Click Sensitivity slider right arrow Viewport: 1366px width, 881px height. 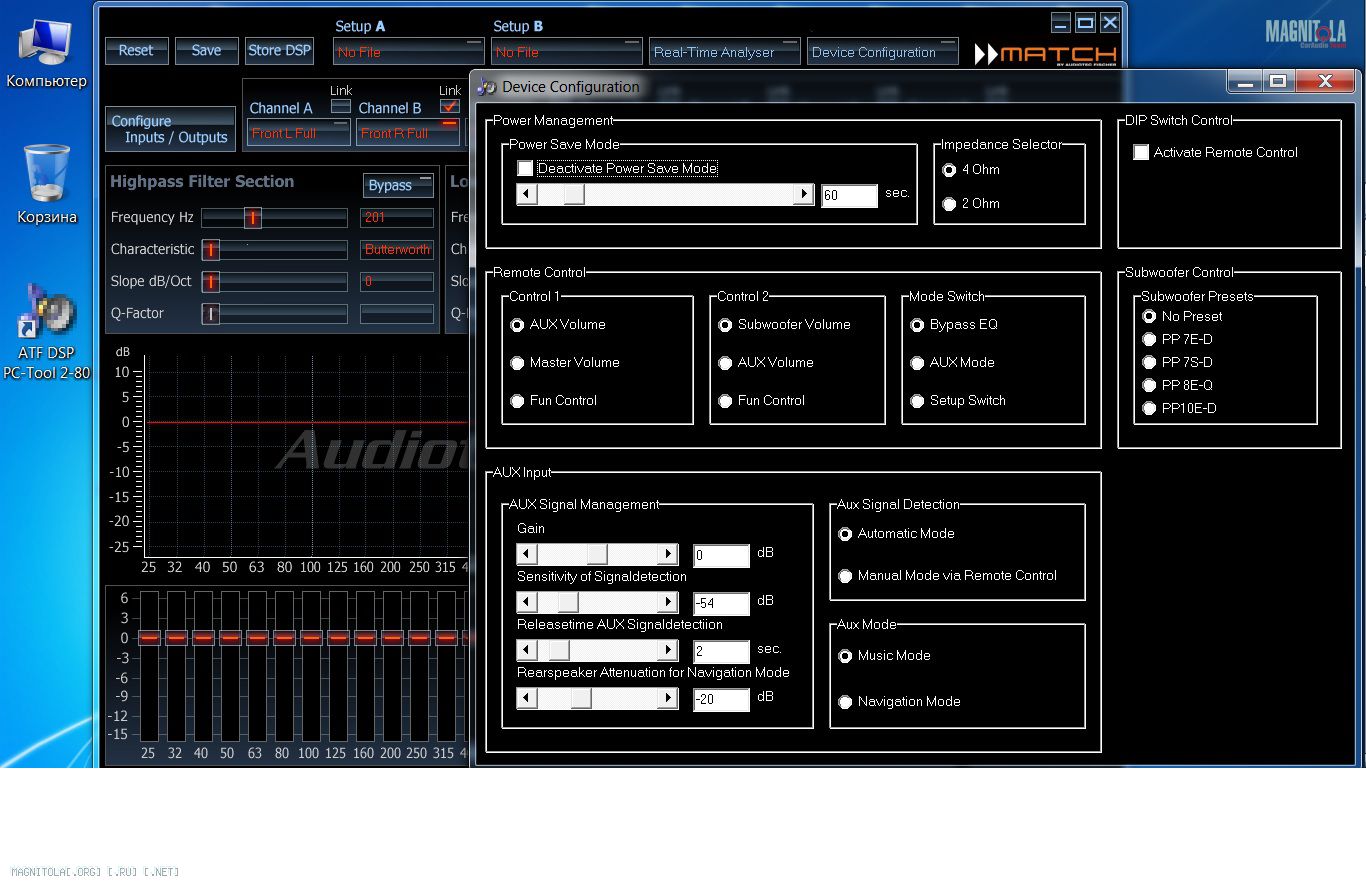click(667, 602)
